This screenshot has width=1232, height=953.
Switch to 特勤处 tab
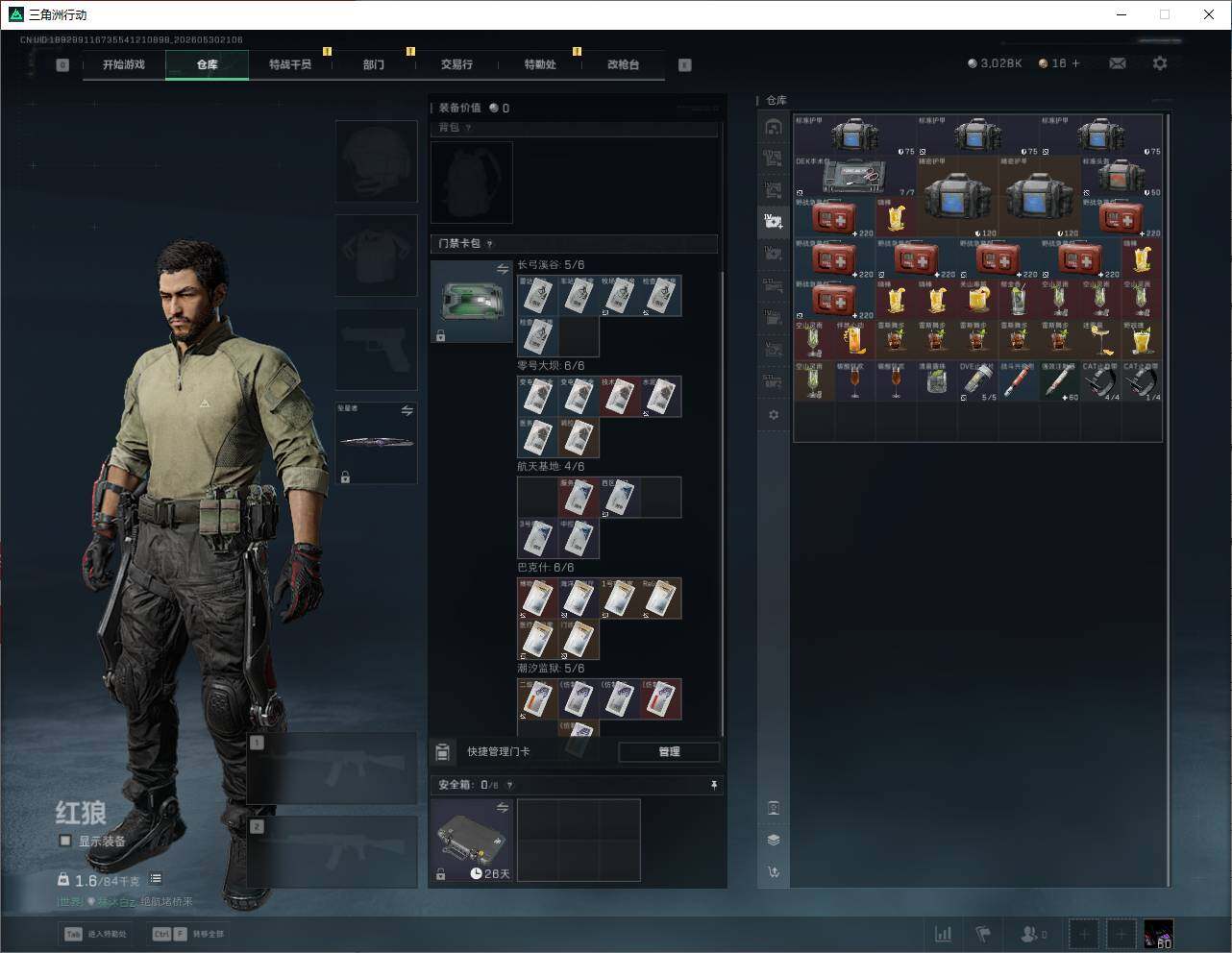(540, 64)
